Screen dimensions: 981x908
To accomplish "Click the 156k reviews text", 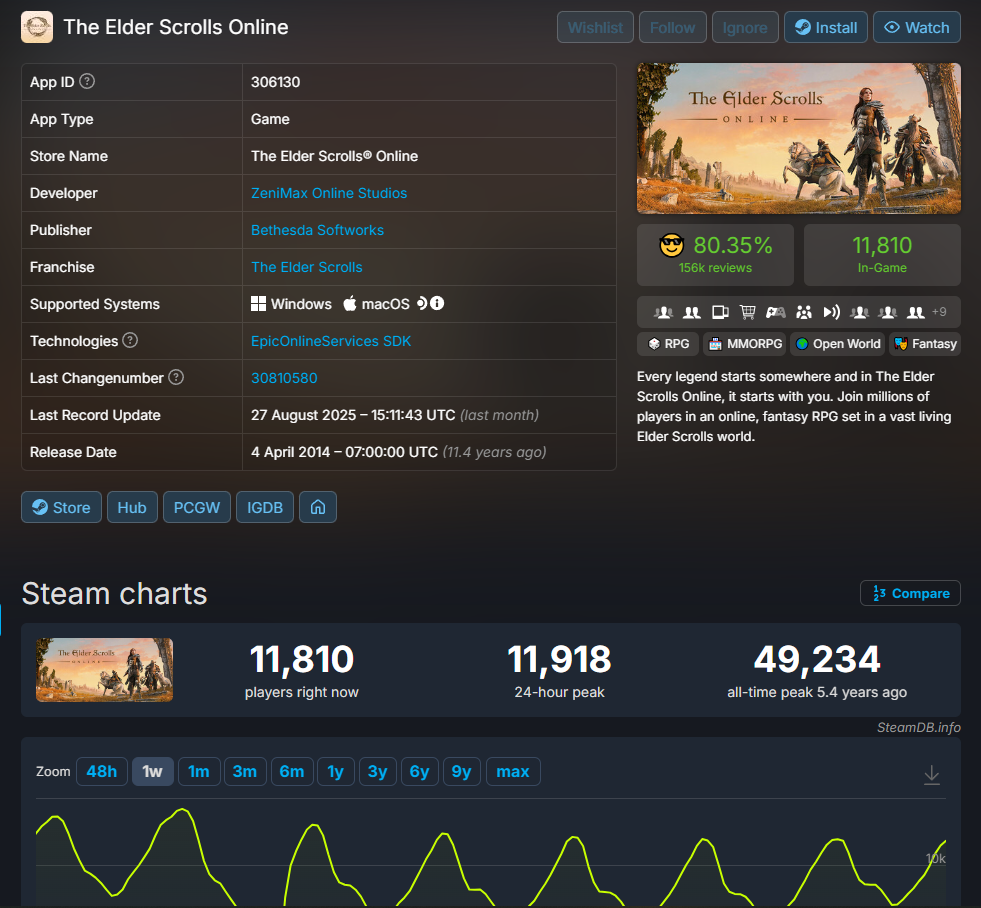I will click(x=715, y=267).
